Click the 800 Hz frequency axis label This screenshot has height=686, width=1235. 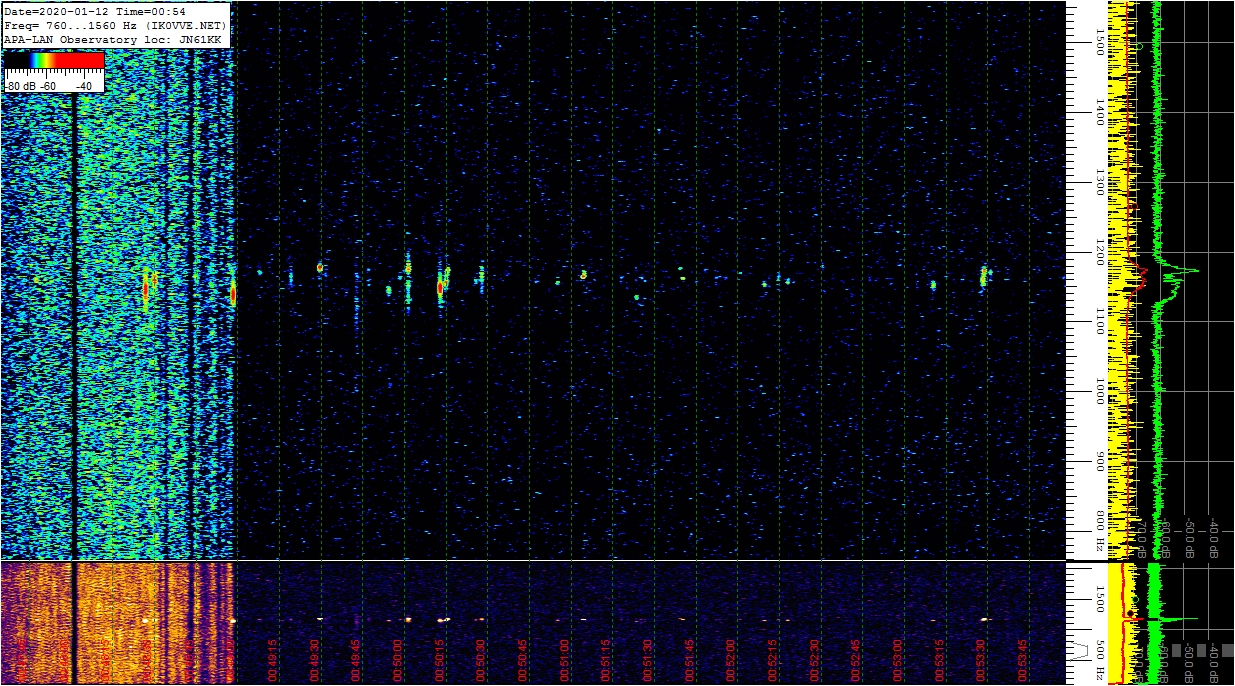click(1099, 533)
